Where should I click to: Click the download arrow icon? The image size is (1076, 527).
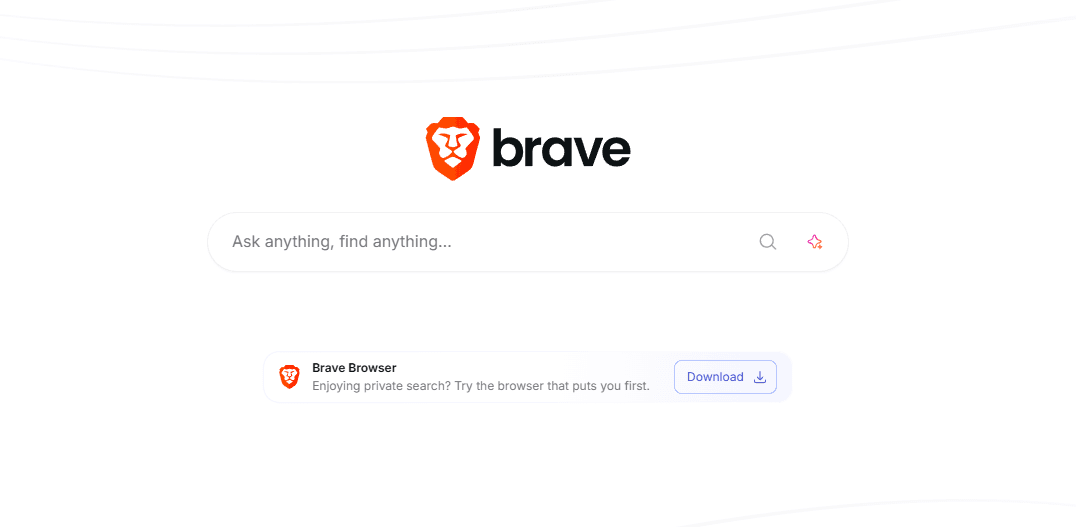point(760,377)
